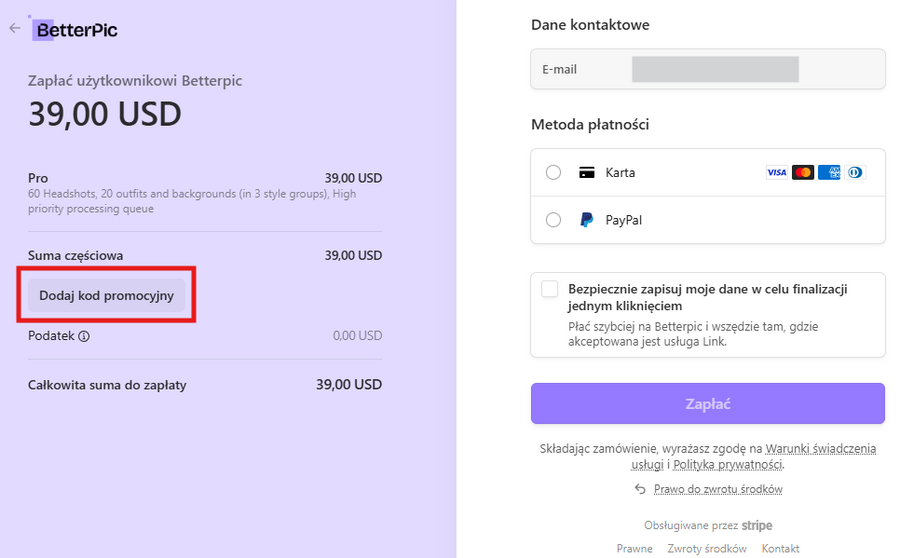Image resolution: width=900 pixels, height=558 pixels.
Task: Click the E-mail input field
Action: pos(715,70)
